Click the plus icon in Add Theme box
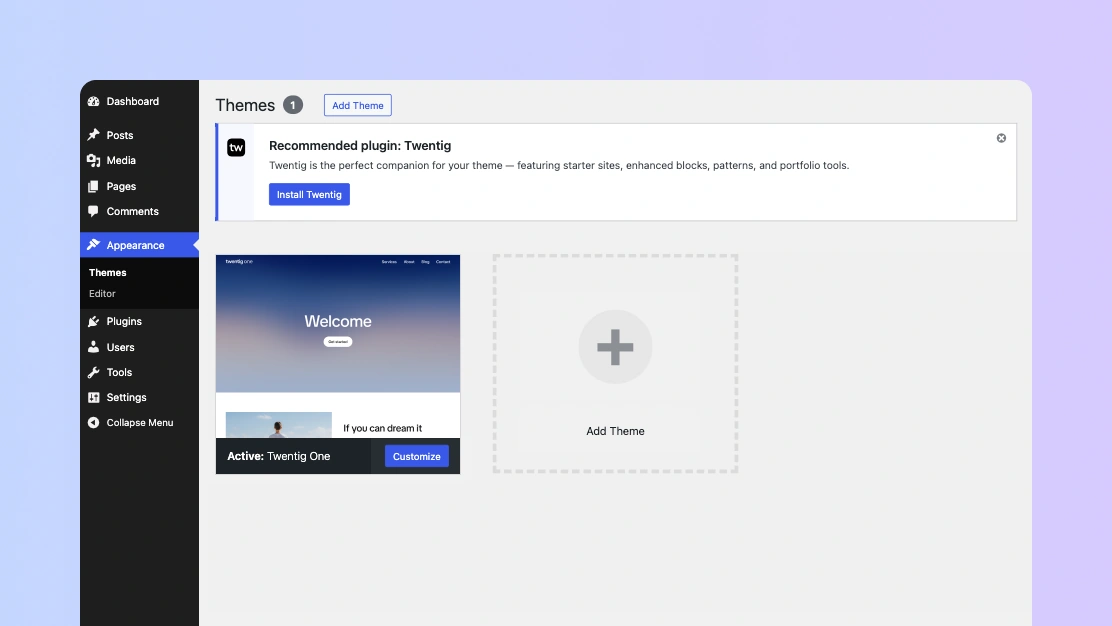 tap(615, 346)
